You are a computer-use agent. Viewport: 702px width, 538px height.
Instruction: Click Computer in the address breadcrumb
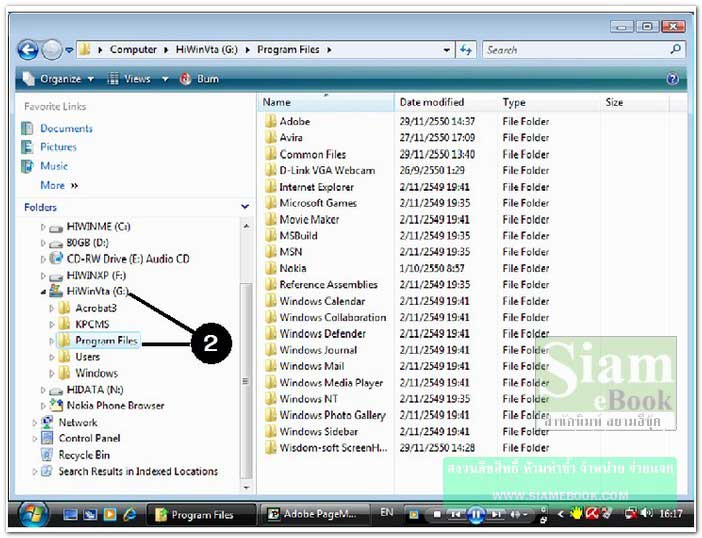133,50
